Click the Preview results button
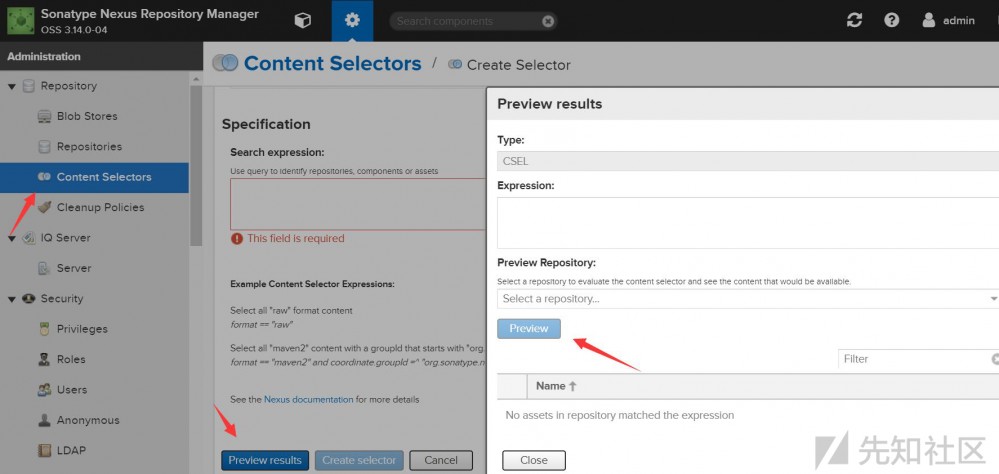The image size is (999, 474). point(265,460)
